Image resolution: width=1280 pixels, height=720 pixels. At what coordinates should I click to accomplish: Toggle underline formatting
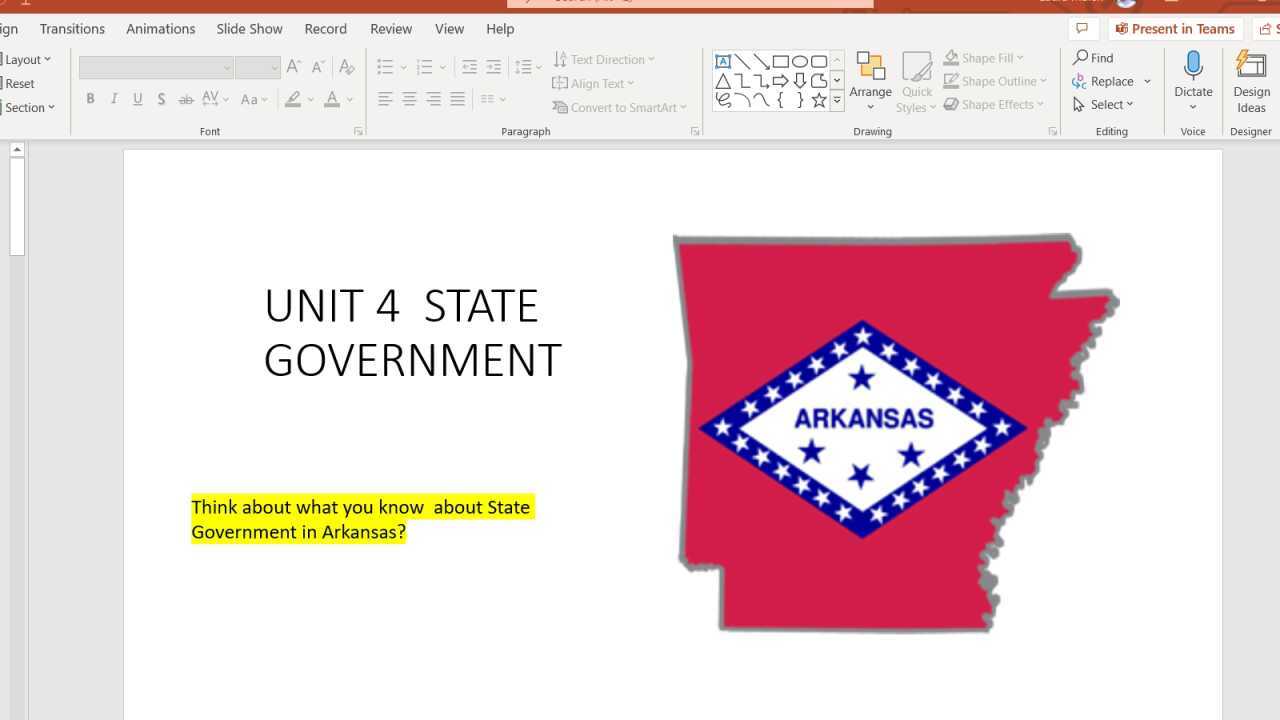(137, 99)
